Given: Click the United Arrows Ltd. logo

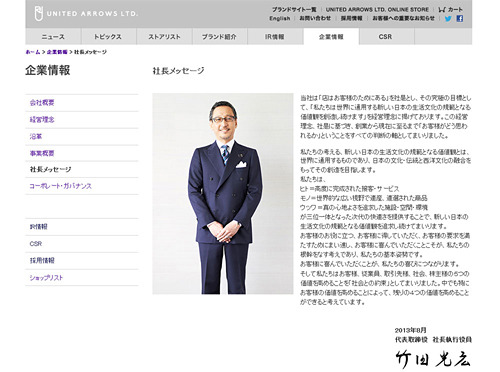Looking at the screenshot, I should pos(86,14).
